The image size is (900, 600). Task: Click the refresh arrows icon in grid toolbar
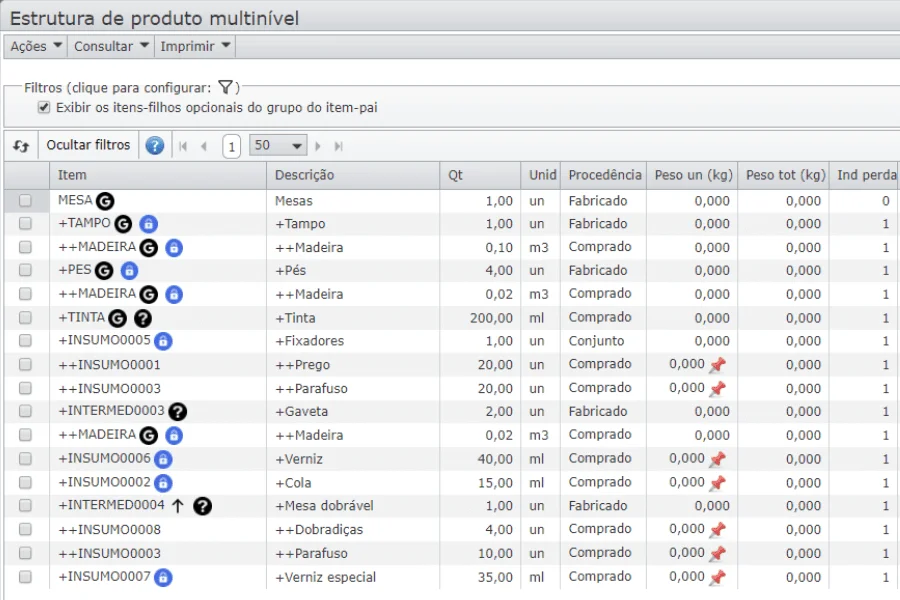pos(21,146)
